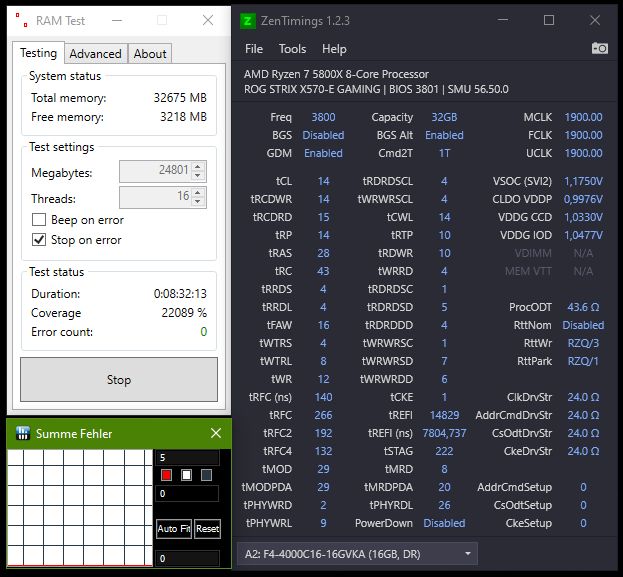Click the Summe Fehler graph window icon
Screen dimensions: 623x577
(x=23, y=433)
